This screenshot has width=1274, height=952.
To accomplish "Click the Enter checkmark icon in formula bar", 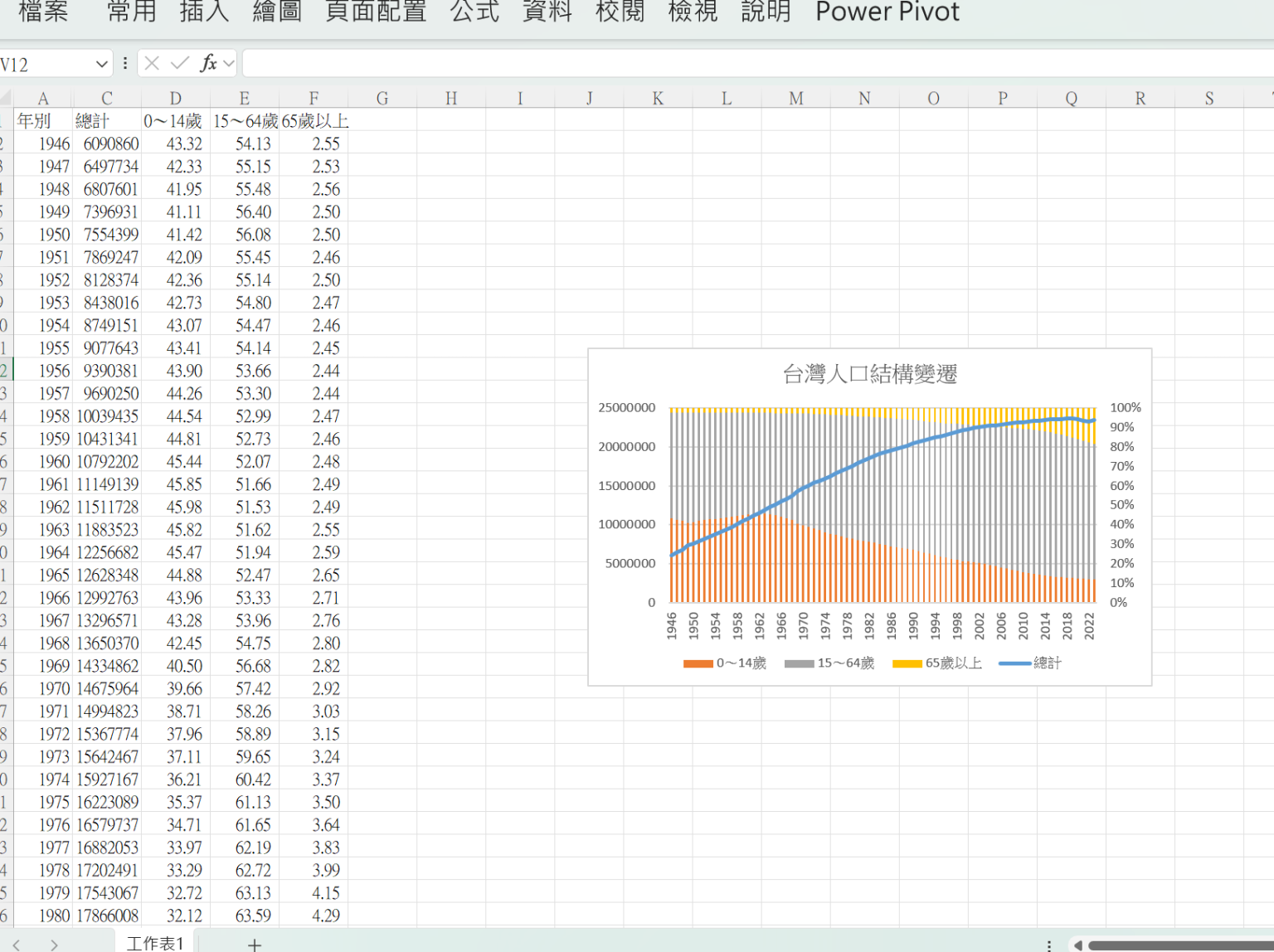I will point(179,63).
